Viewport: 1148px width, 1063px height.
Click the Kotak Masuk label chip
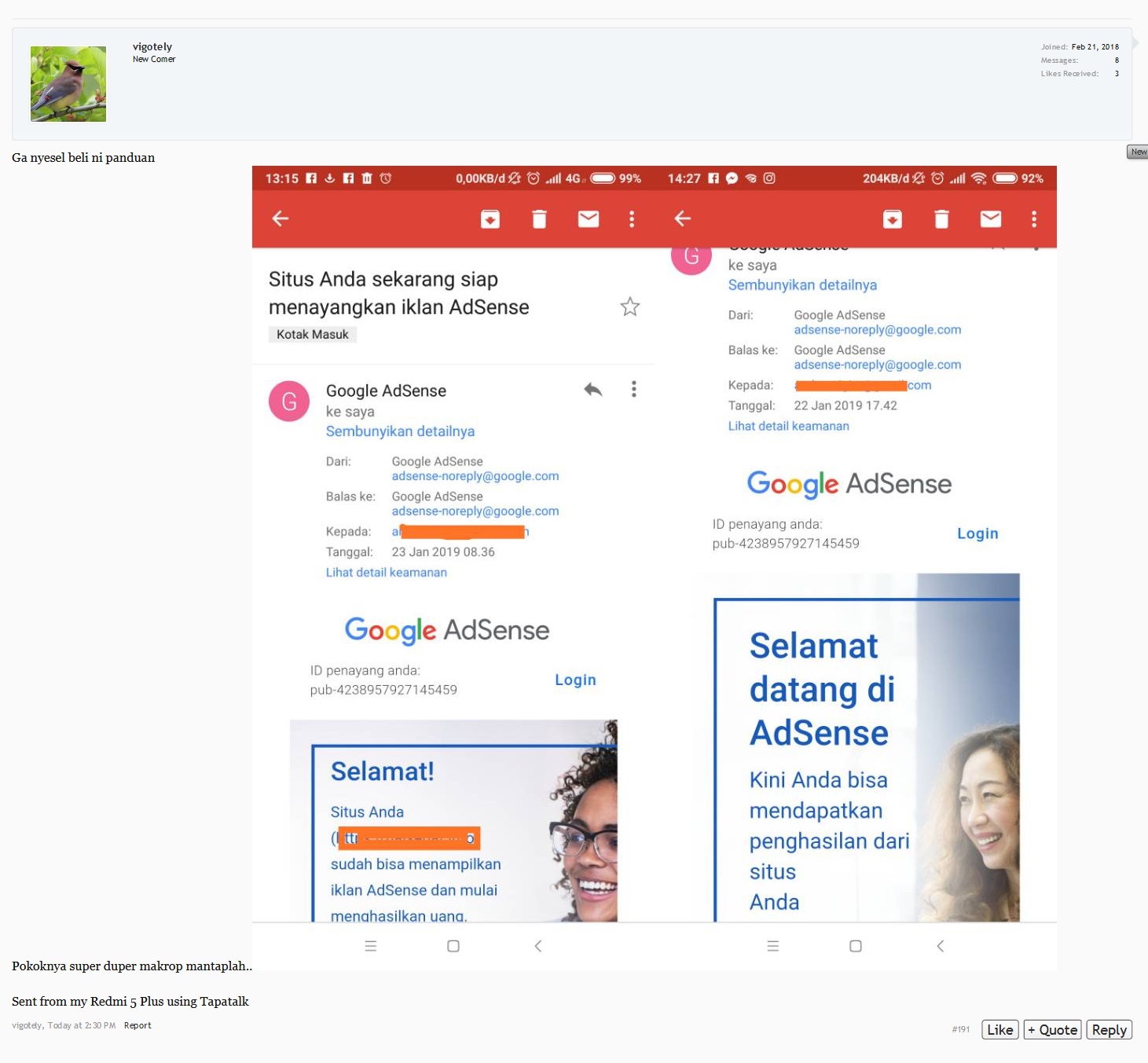(313, 335)
